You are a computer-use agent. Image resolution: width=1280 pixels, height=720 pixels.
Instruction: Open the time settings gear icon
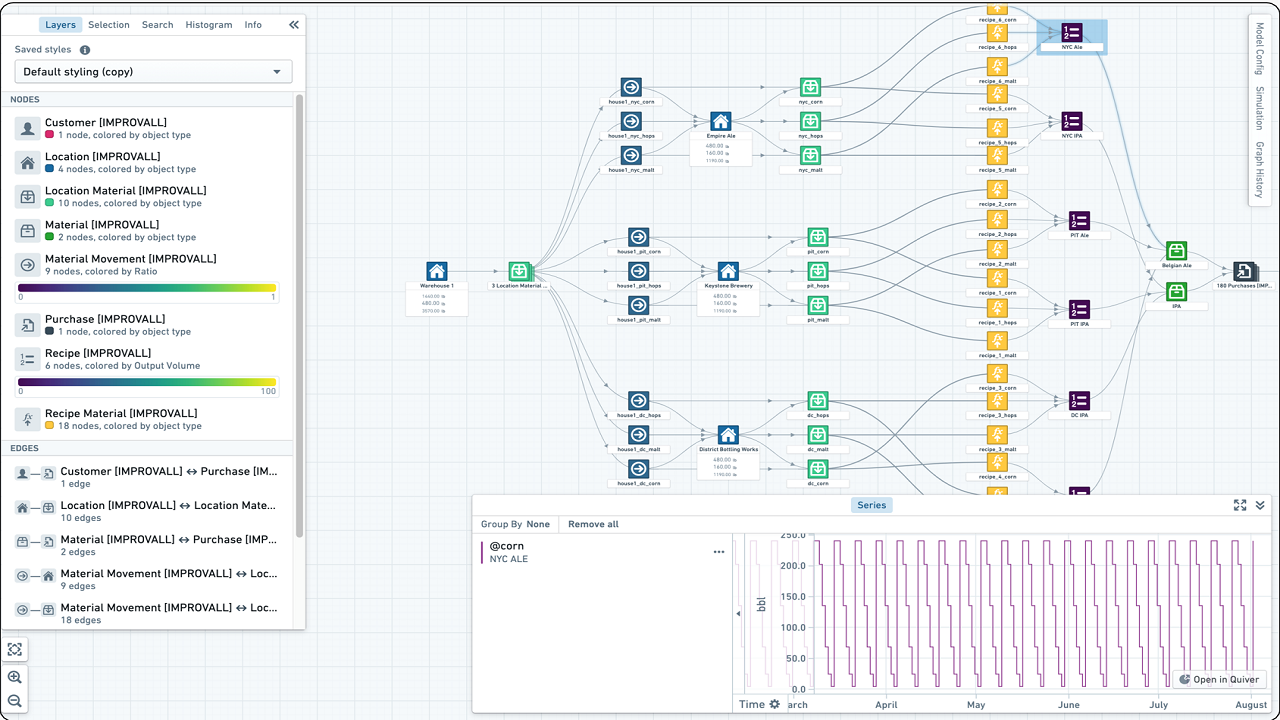click(774, 704)
